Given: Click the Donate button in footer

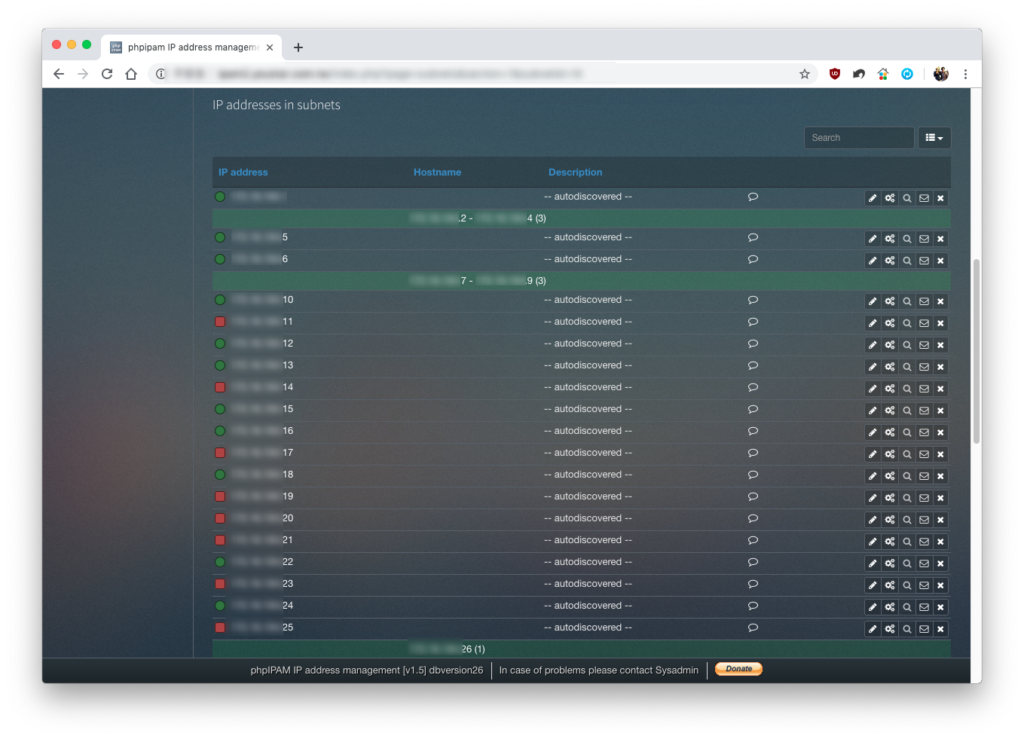Looking at the screenshot, I should (x=739, y=669).
